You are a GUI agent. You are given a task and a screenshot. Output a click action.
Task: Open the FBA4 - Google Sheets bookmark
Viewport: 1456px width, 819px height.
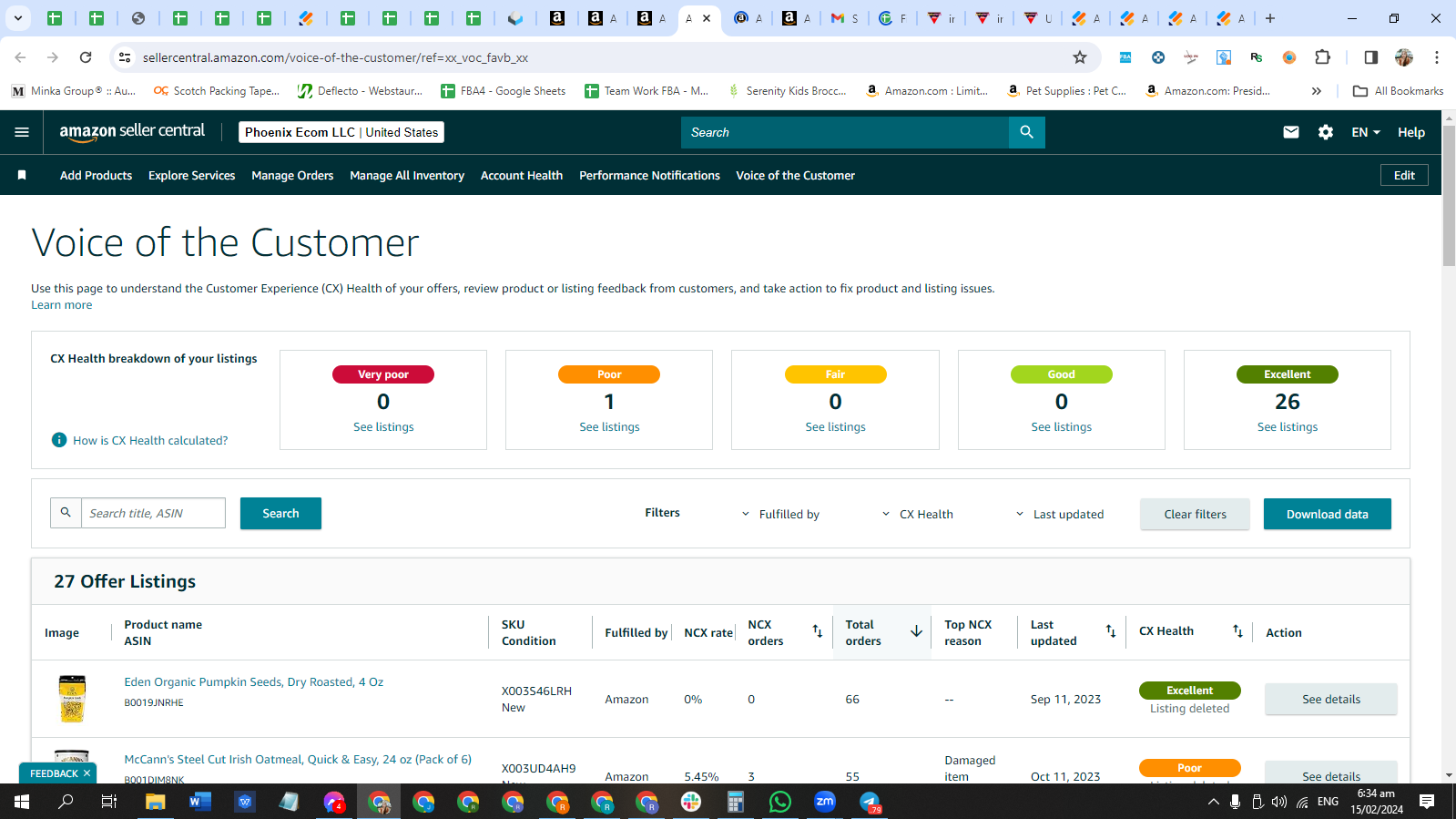[x=503, y=91]
